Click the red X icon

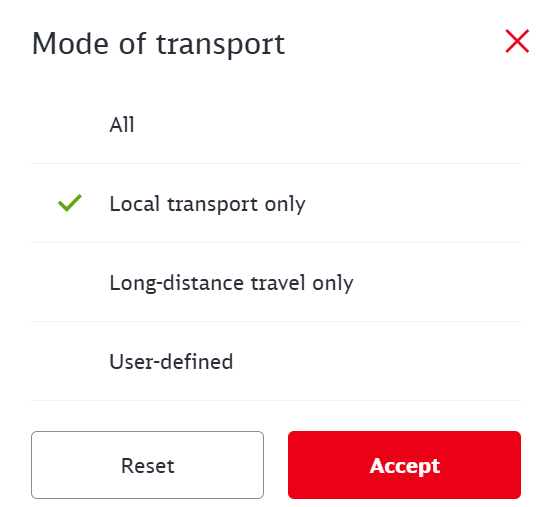tap(517, 41)
